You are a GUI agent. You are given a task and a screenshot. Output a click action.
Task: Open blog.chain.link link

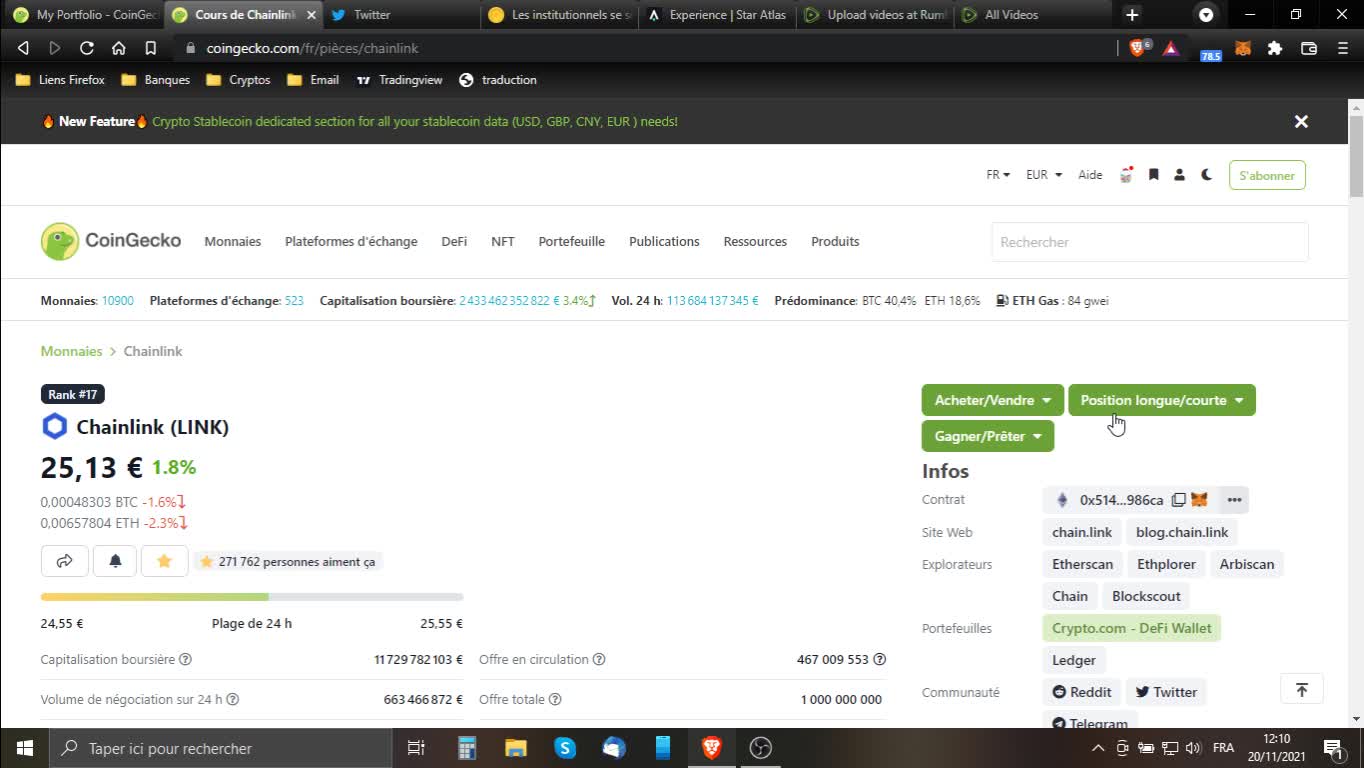tap(1182, 532)
